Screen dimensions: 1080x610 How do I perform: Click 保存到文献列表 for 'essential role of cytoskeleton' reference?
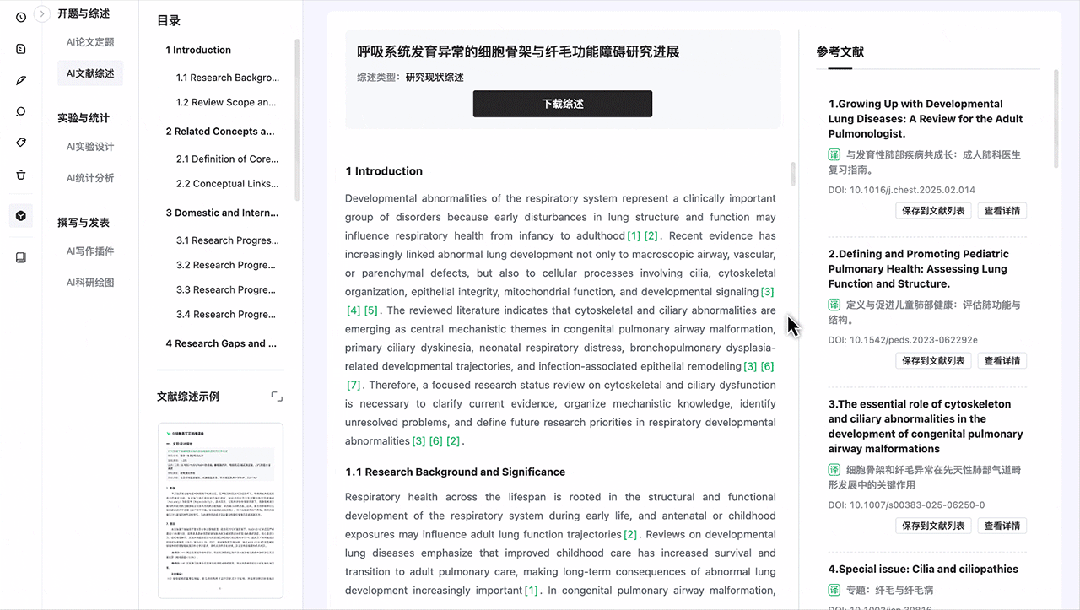[933, 526]
